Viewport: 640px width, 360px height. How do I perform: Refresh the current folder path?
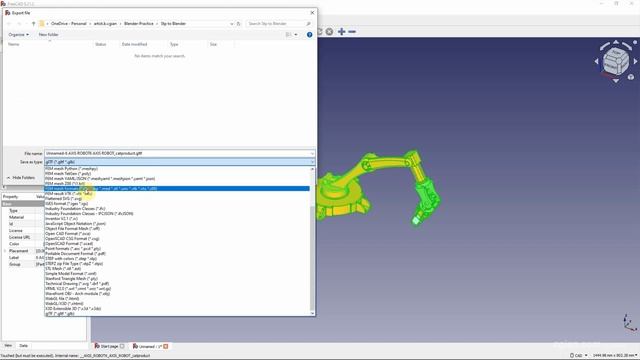[239, 24]
